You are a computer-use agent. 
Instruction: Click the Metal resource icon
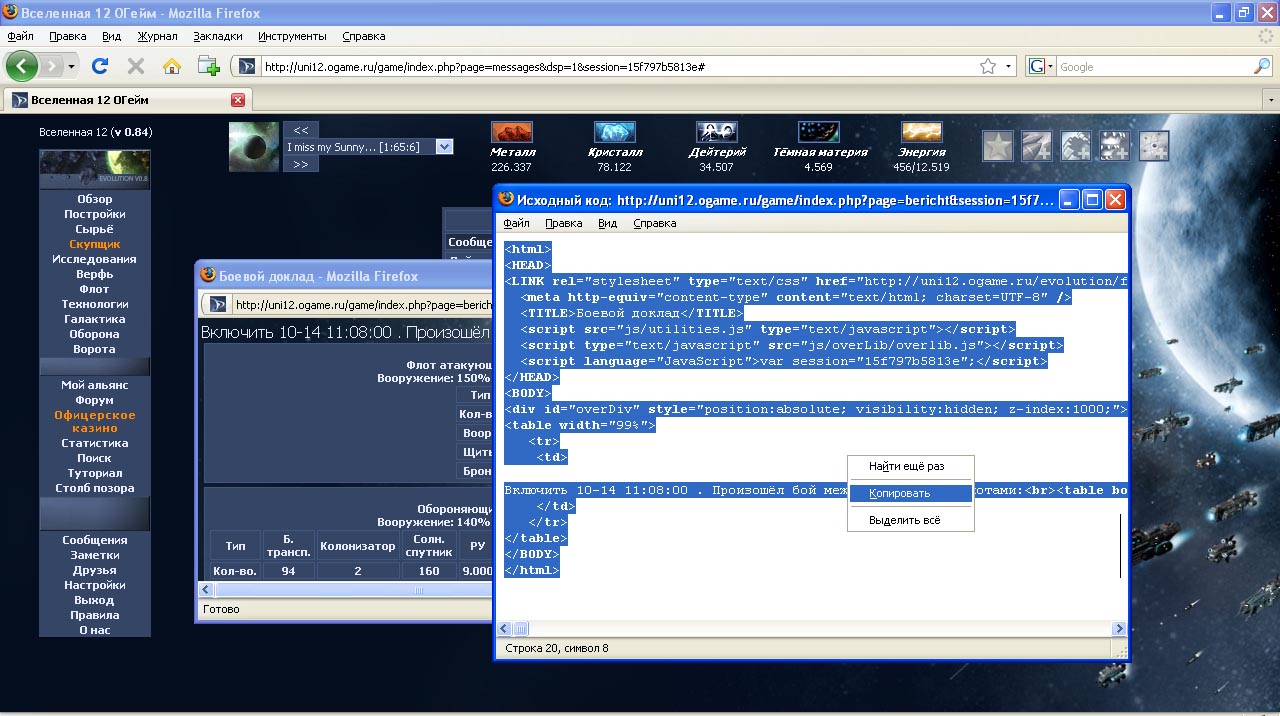pyautogui.click(x=512, y=132)
